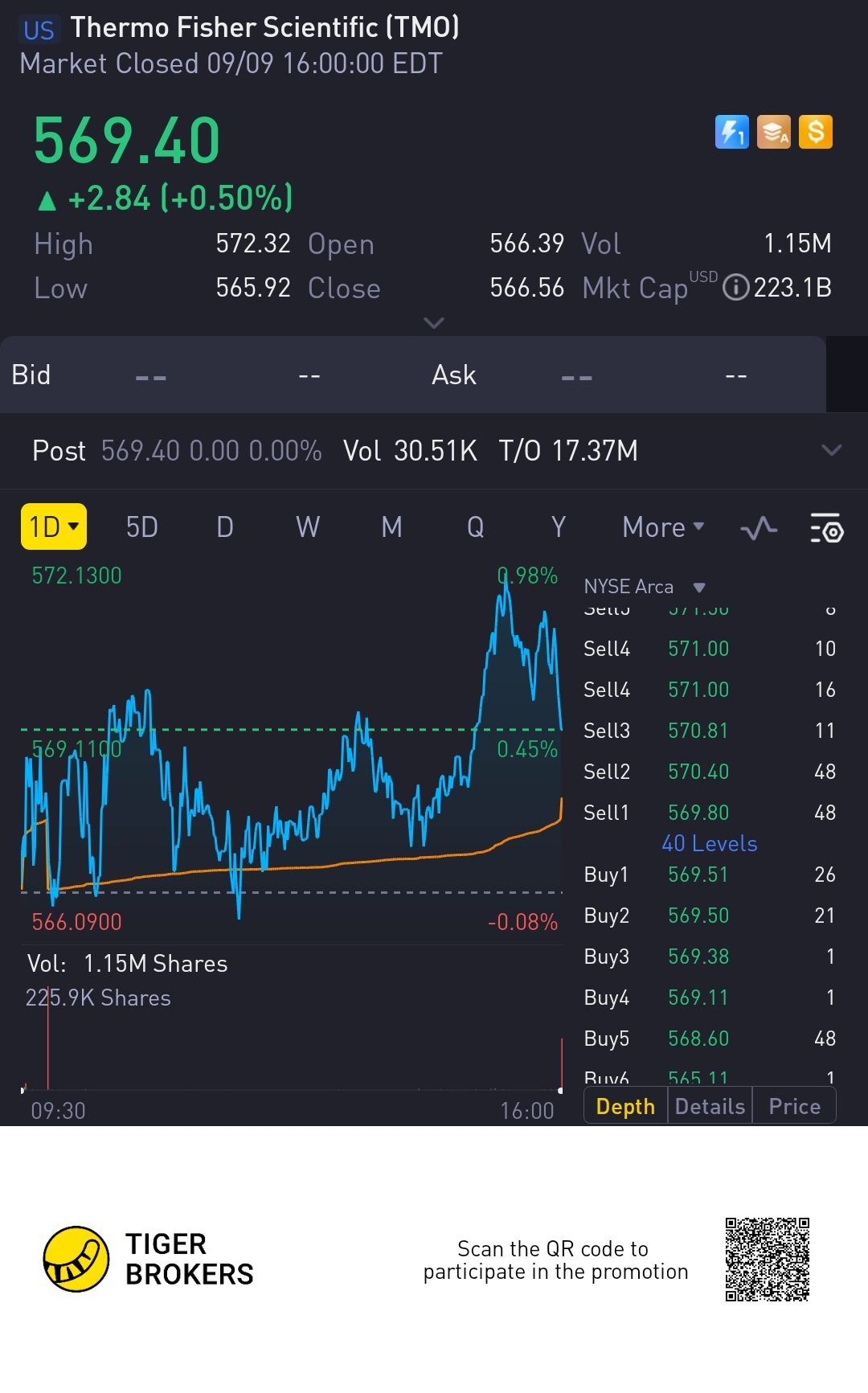Switch chart to weekly W view

[308, 527]
